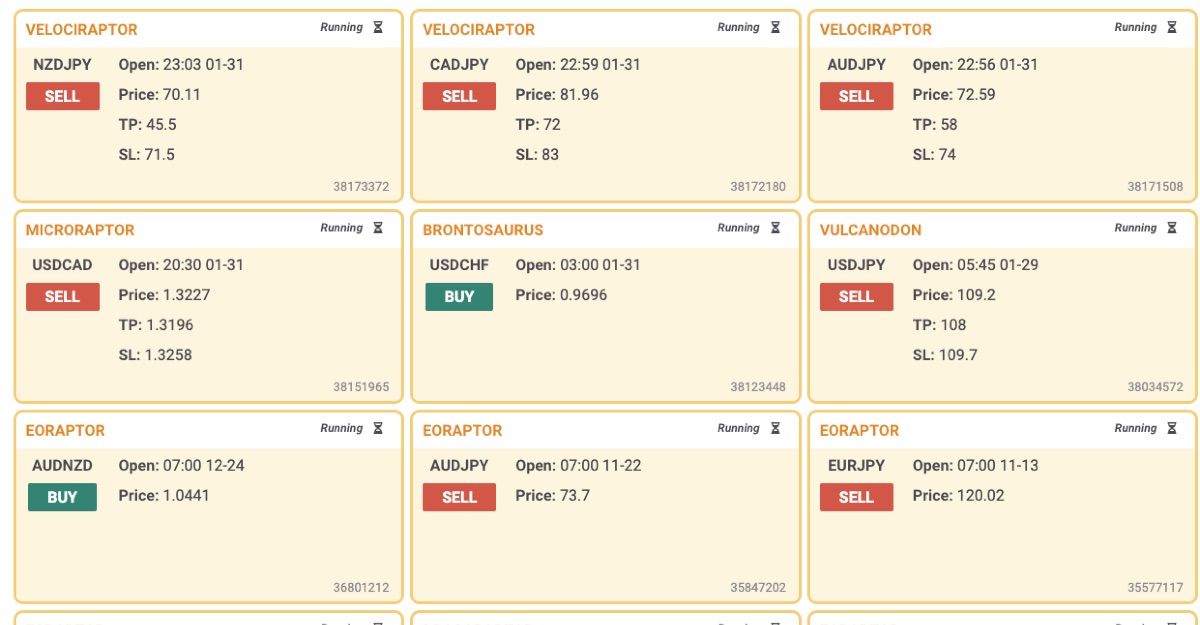Click the SELL badge on the NZDJPY signal
Viewport: 1200px width, 625px height.
coord(62,96)
